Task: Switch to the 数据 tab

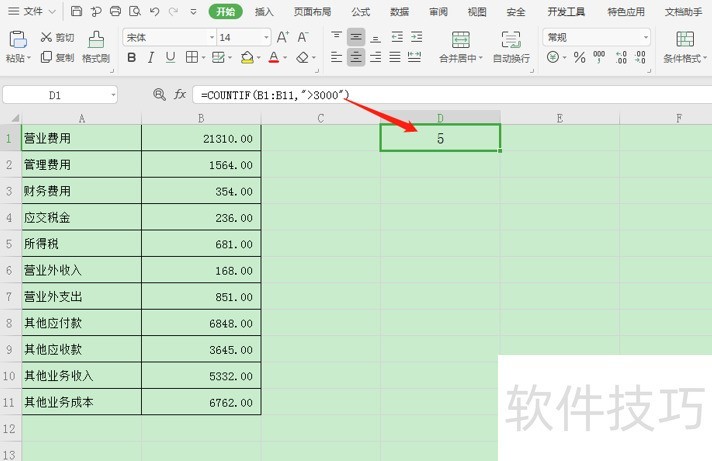Action: 399,11
